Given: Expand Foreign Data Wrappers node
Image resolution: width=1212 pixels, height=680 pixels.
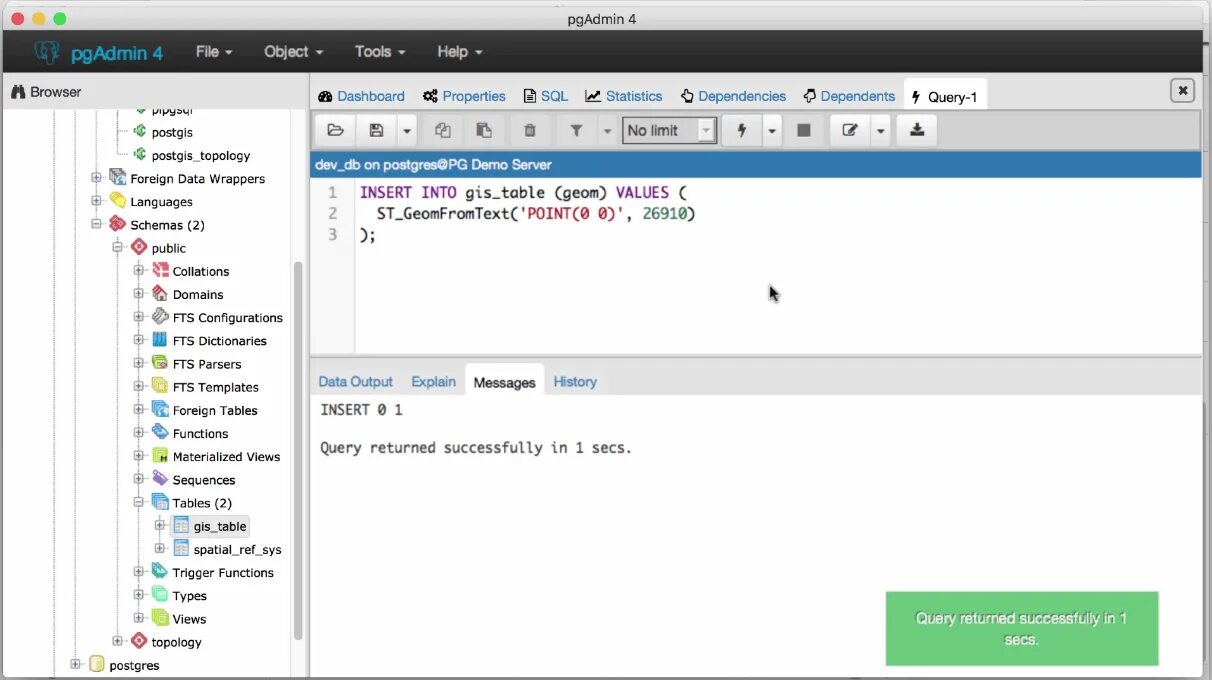Looking at the screenshot, I should click(x=97, y=178).
